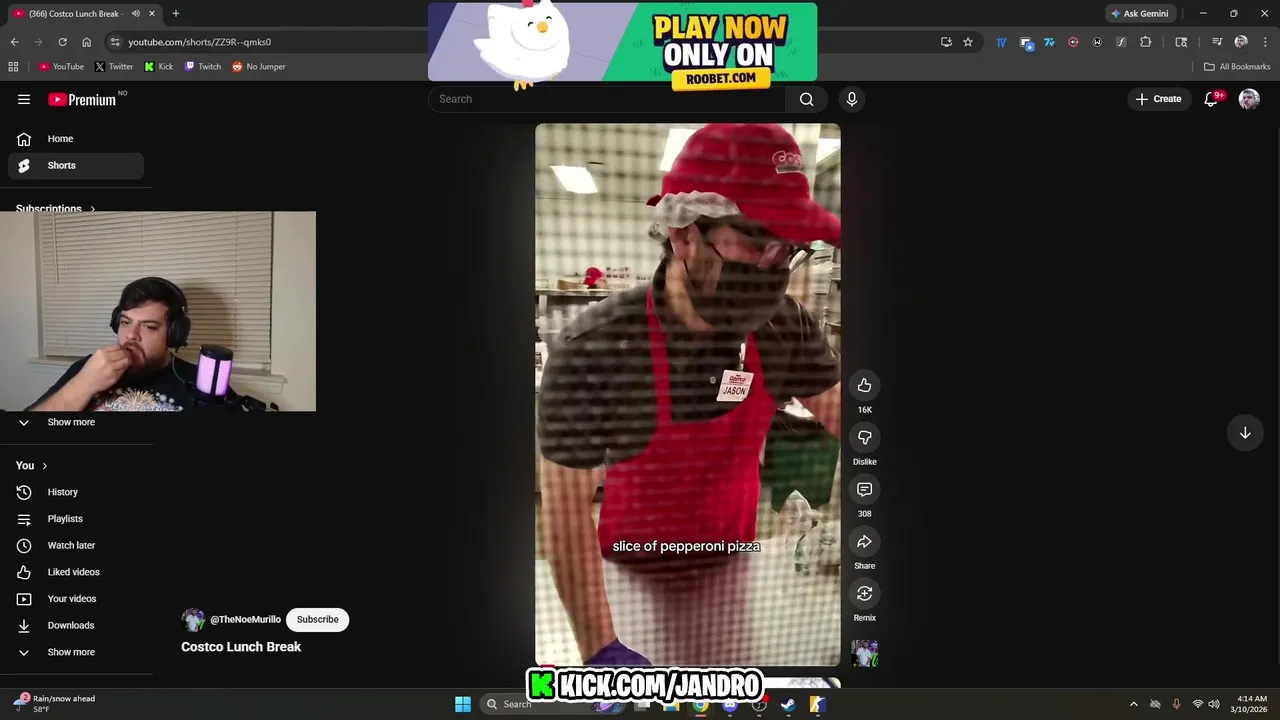
Task: Open the browser home page button
Action: (86, 42)
